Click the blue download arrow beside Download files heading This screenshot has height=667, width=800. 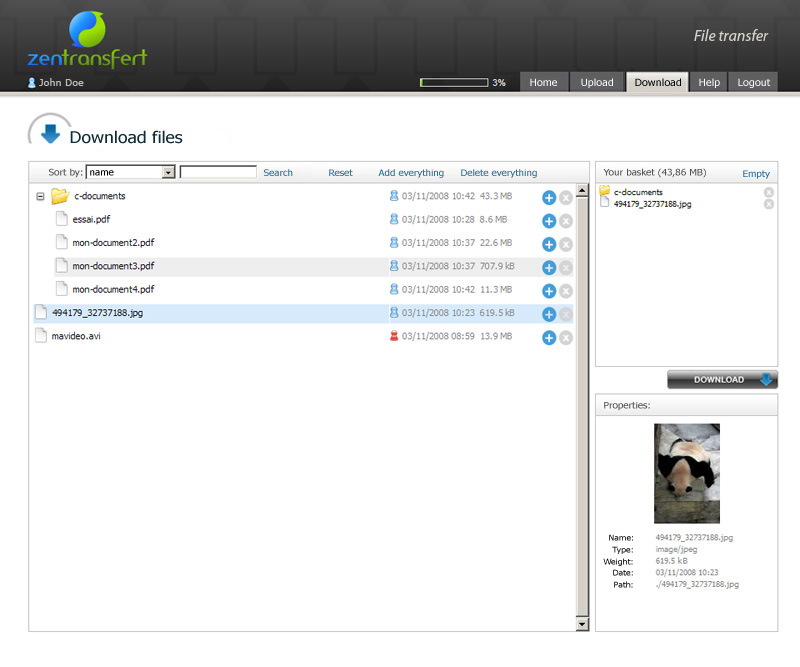coord(50,134)
